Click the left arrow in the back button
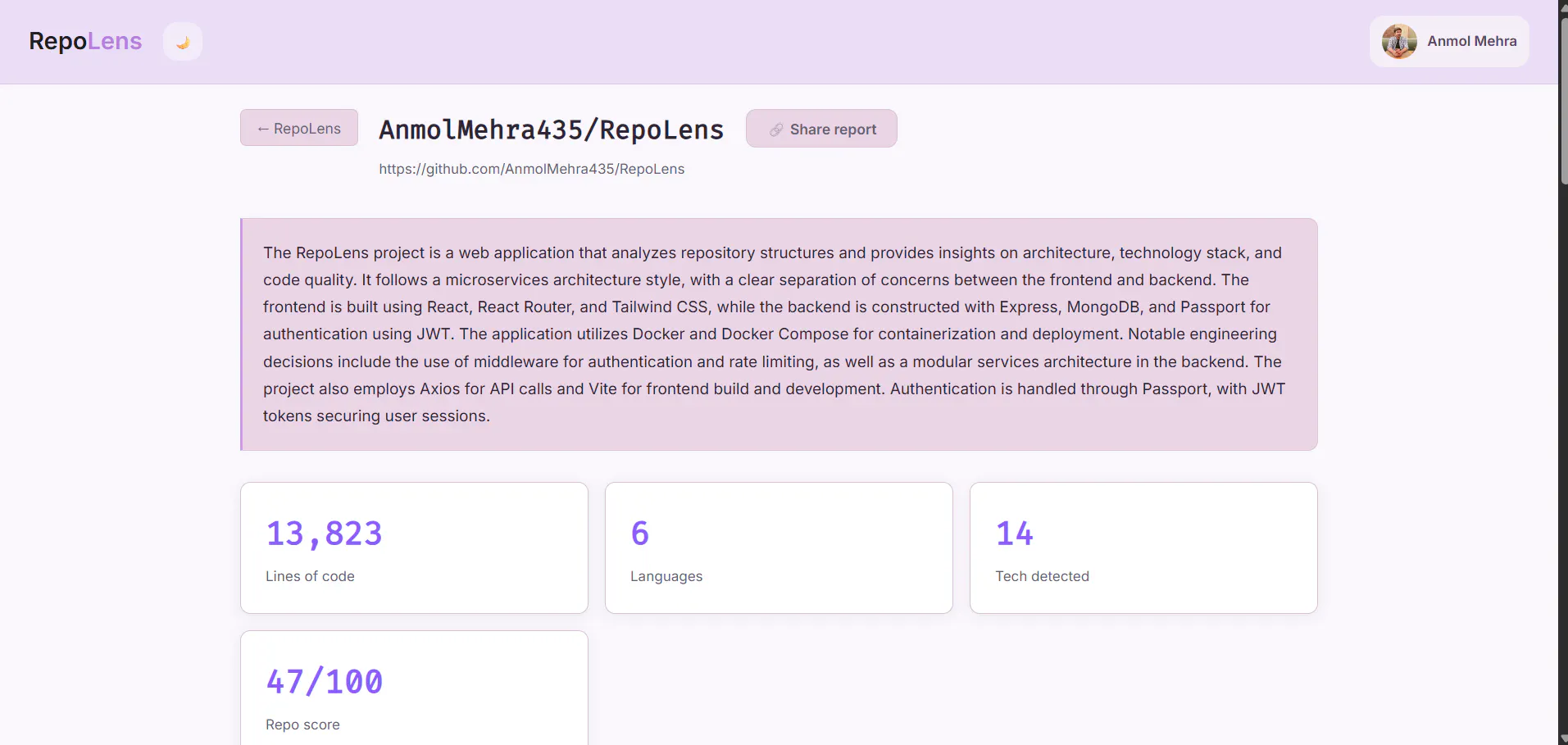The image size is (1568, 745). point(263,129)
